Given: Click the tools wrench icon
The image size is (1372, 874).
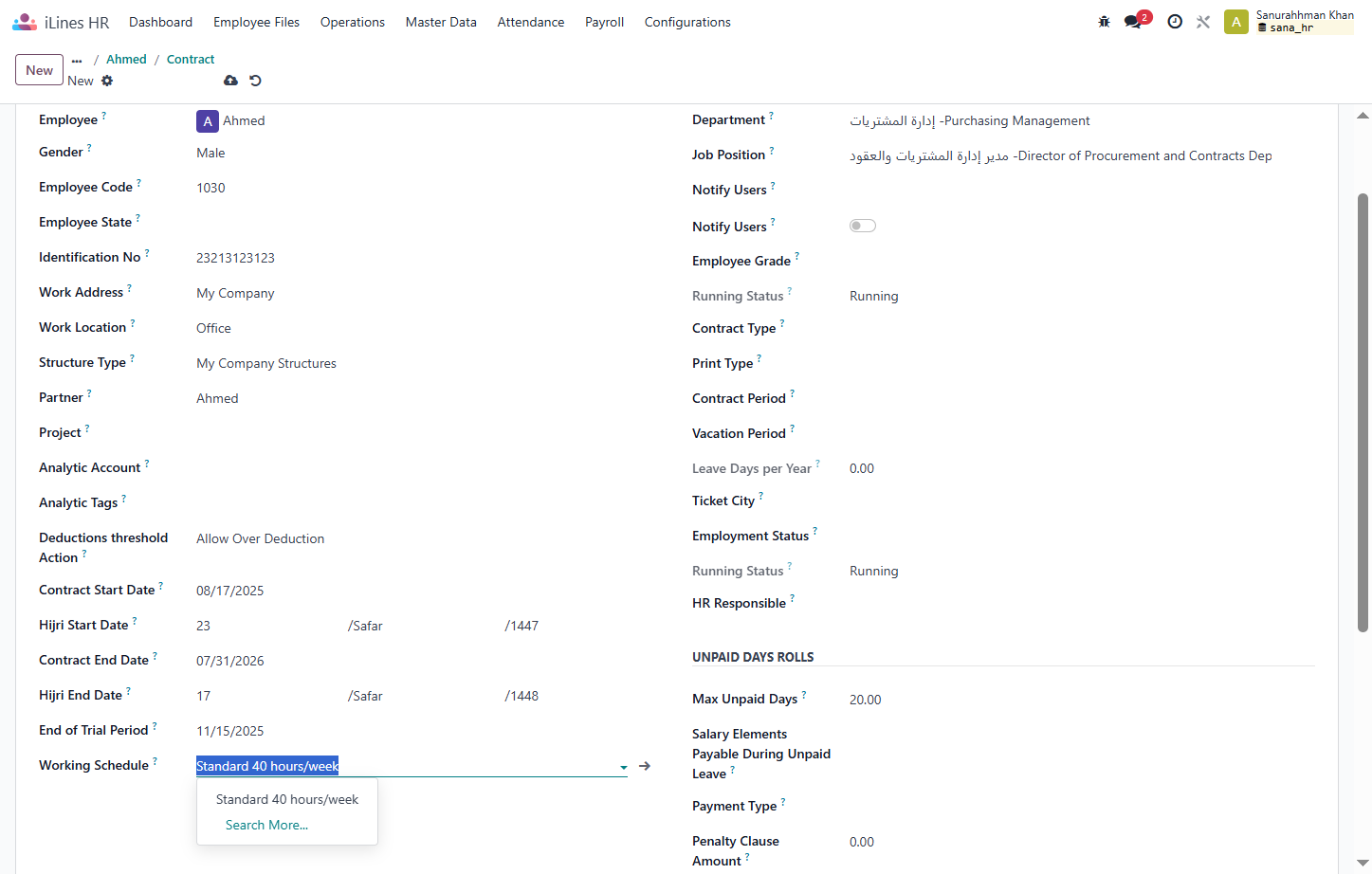Looking at the screenshot, I should [1203, 22].
